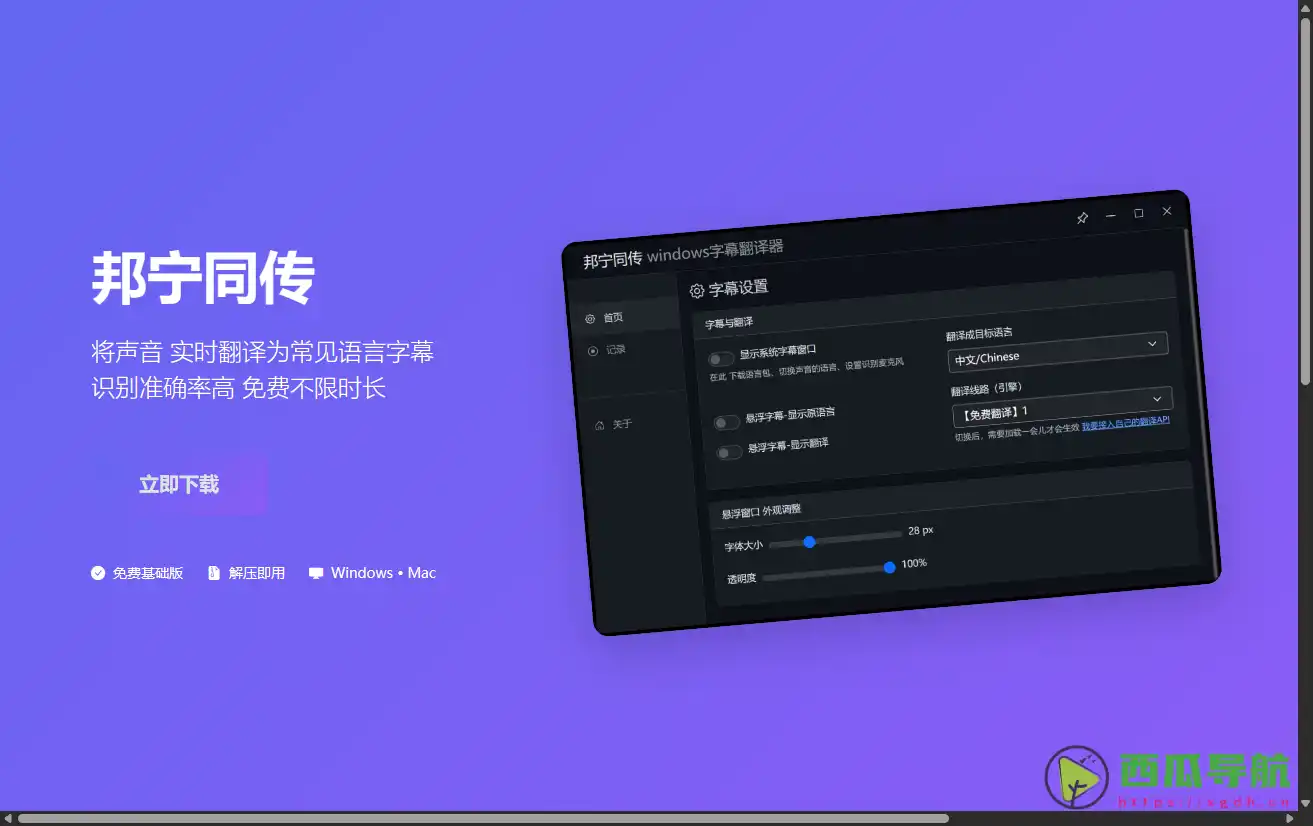
Task: Click the 立即下载 download button
Action: click(178, 484)
